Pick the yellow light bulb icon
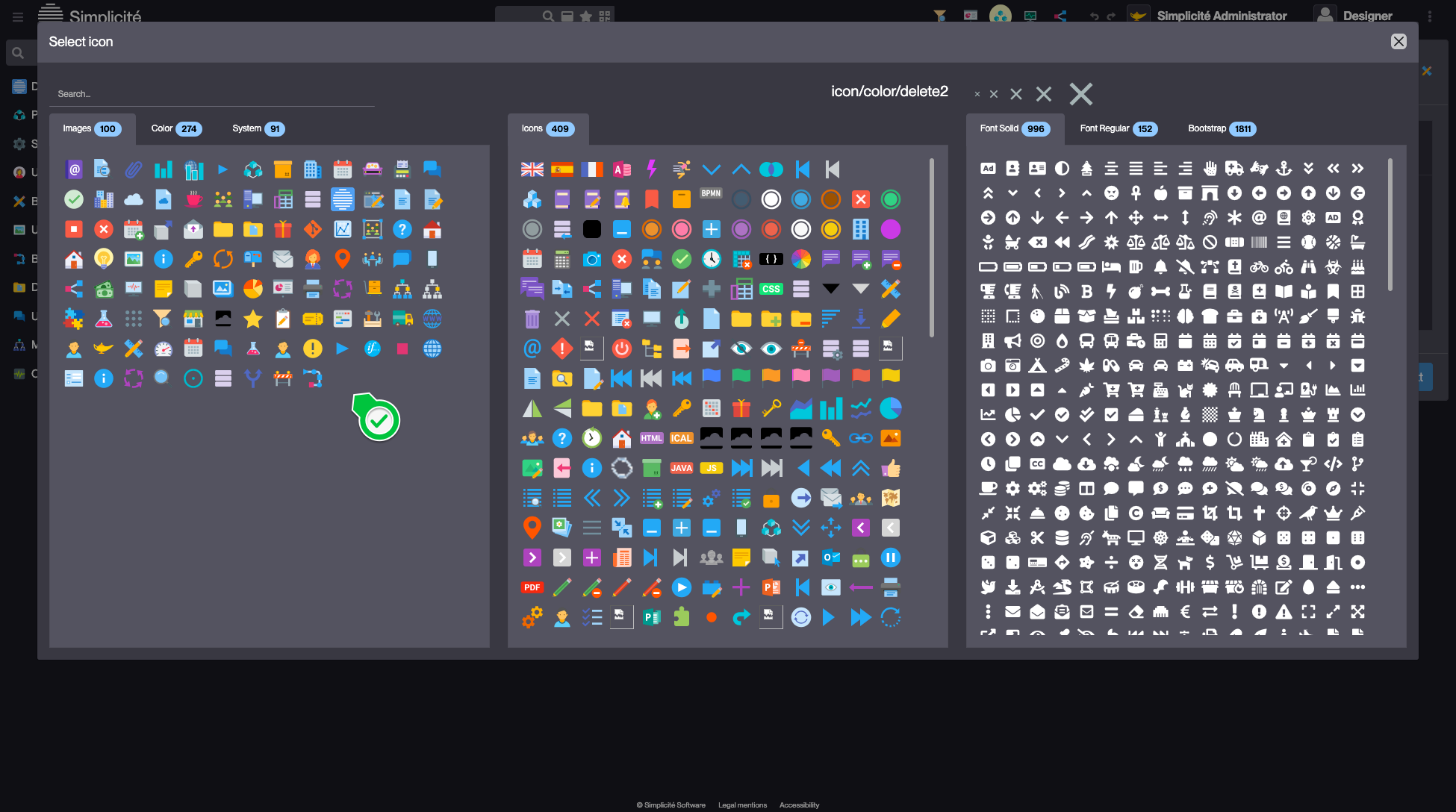 click(x=104, y=259)
